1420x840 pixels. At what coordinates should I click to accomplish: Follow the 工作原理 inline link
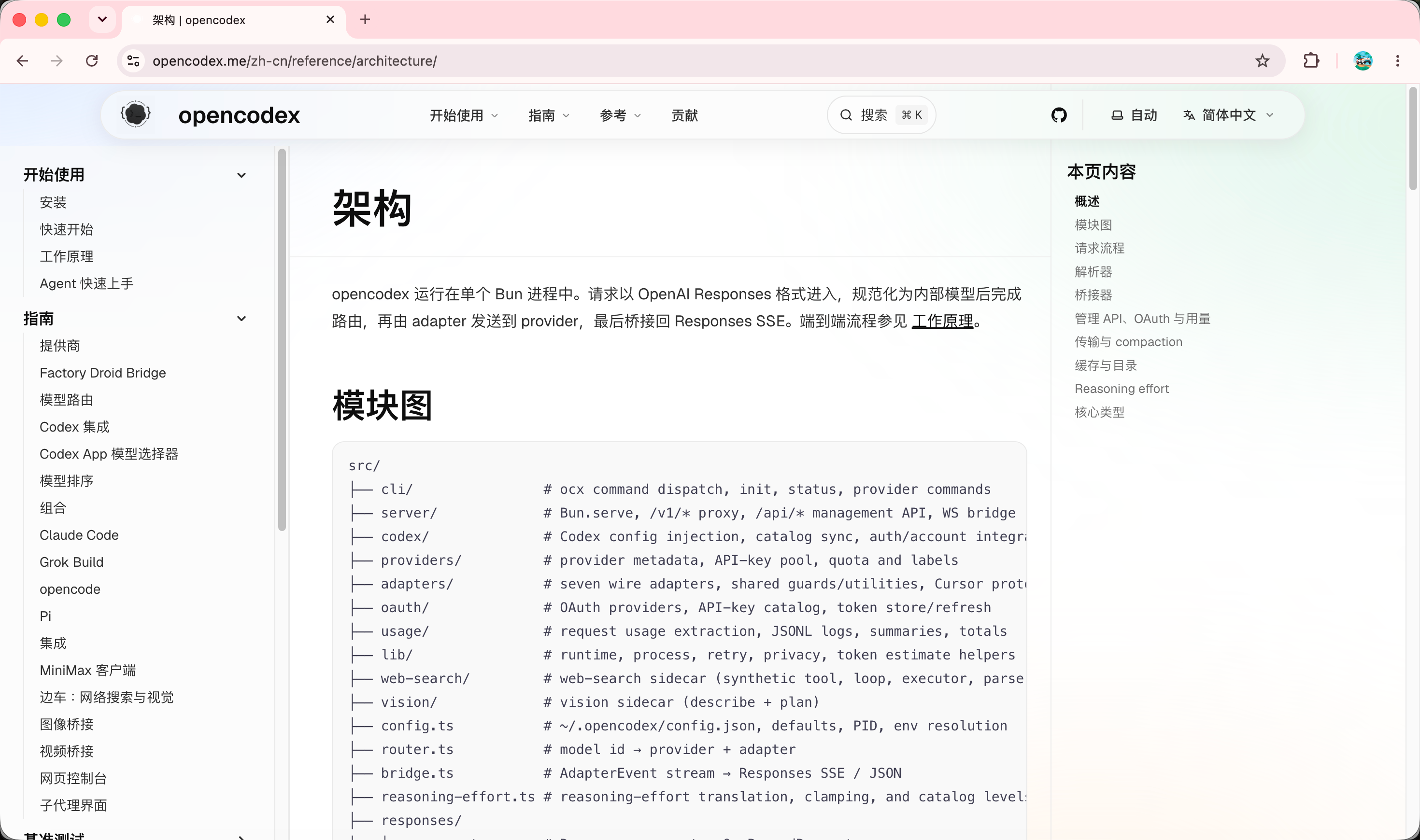coord(942,321)
